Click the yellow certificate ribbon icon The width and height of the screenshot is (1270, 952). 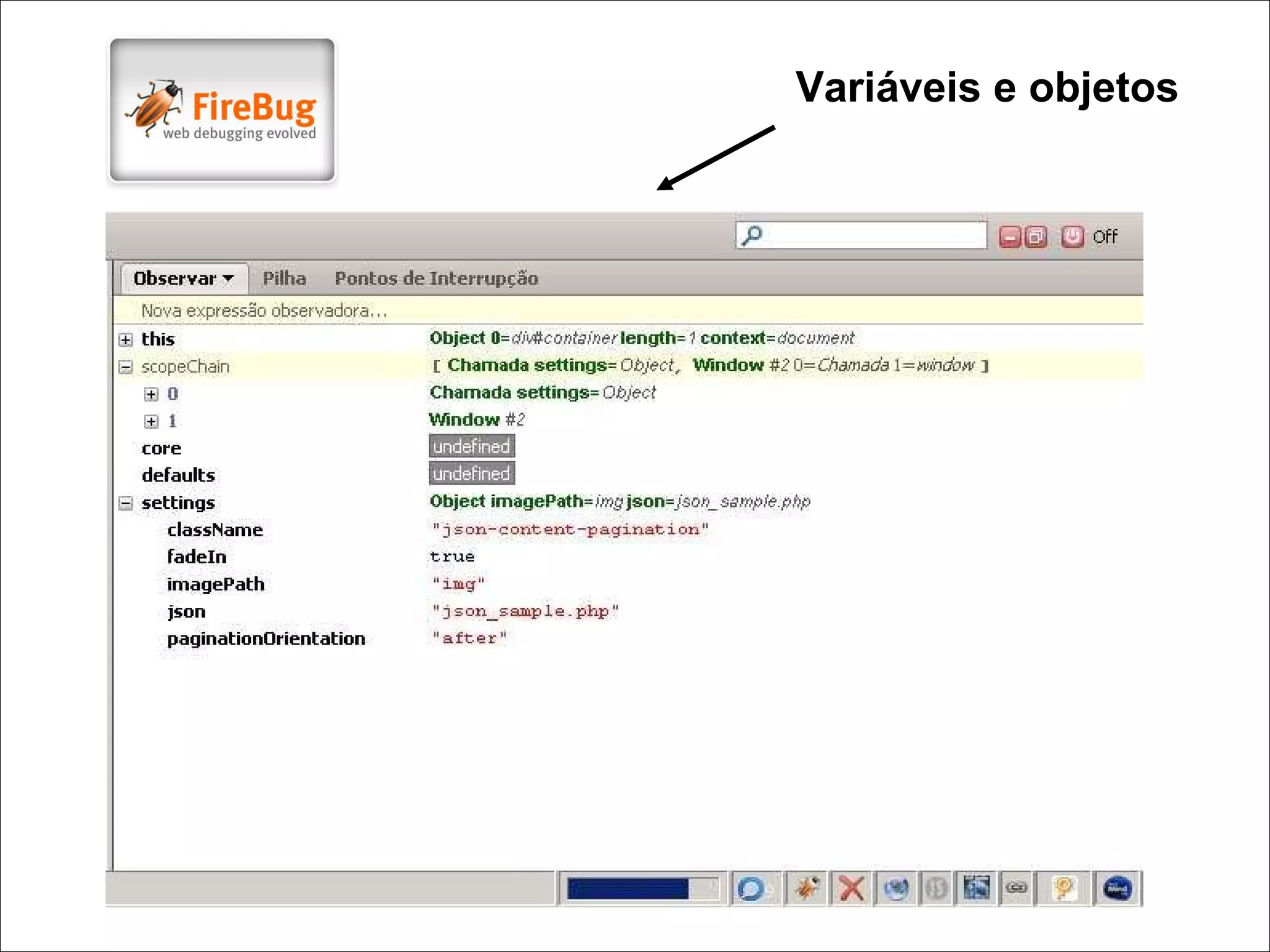(1063, 889)
